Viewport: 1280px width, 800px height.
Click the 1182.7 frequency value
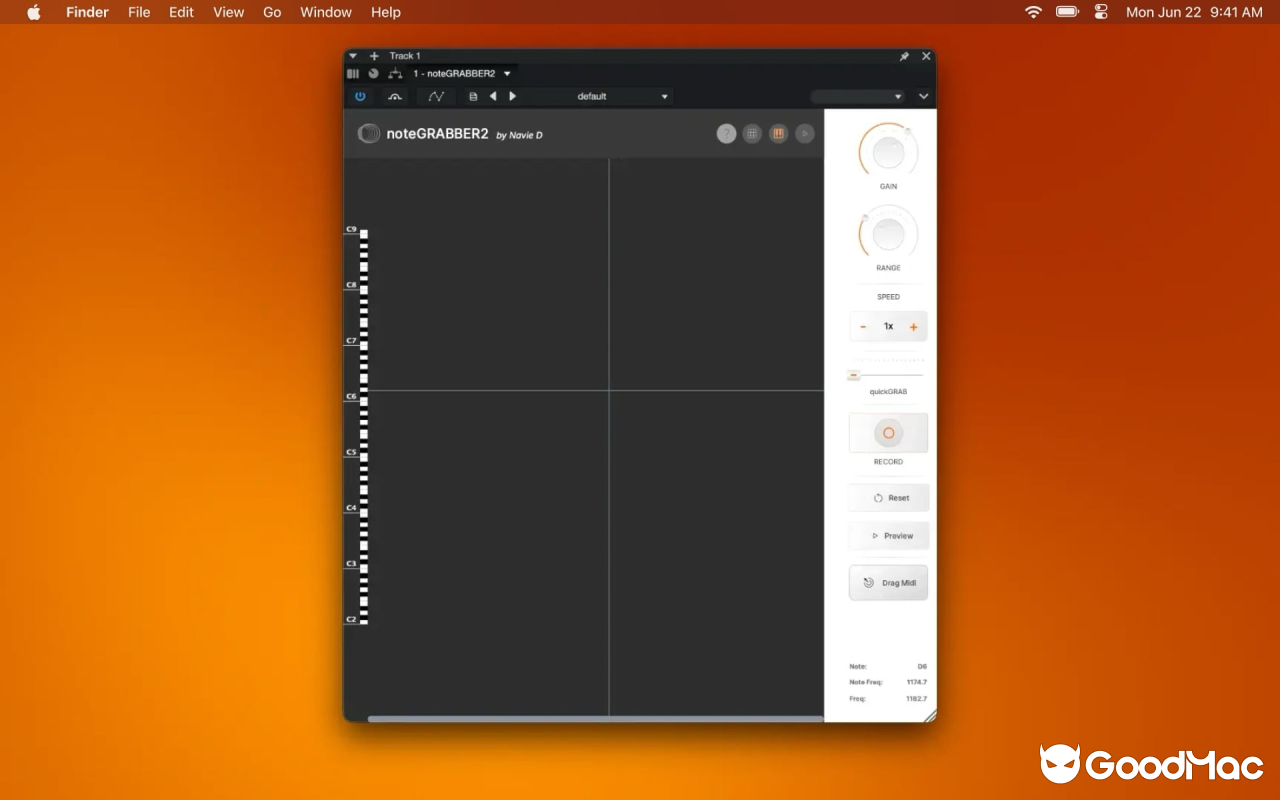(x=916, y=698)
